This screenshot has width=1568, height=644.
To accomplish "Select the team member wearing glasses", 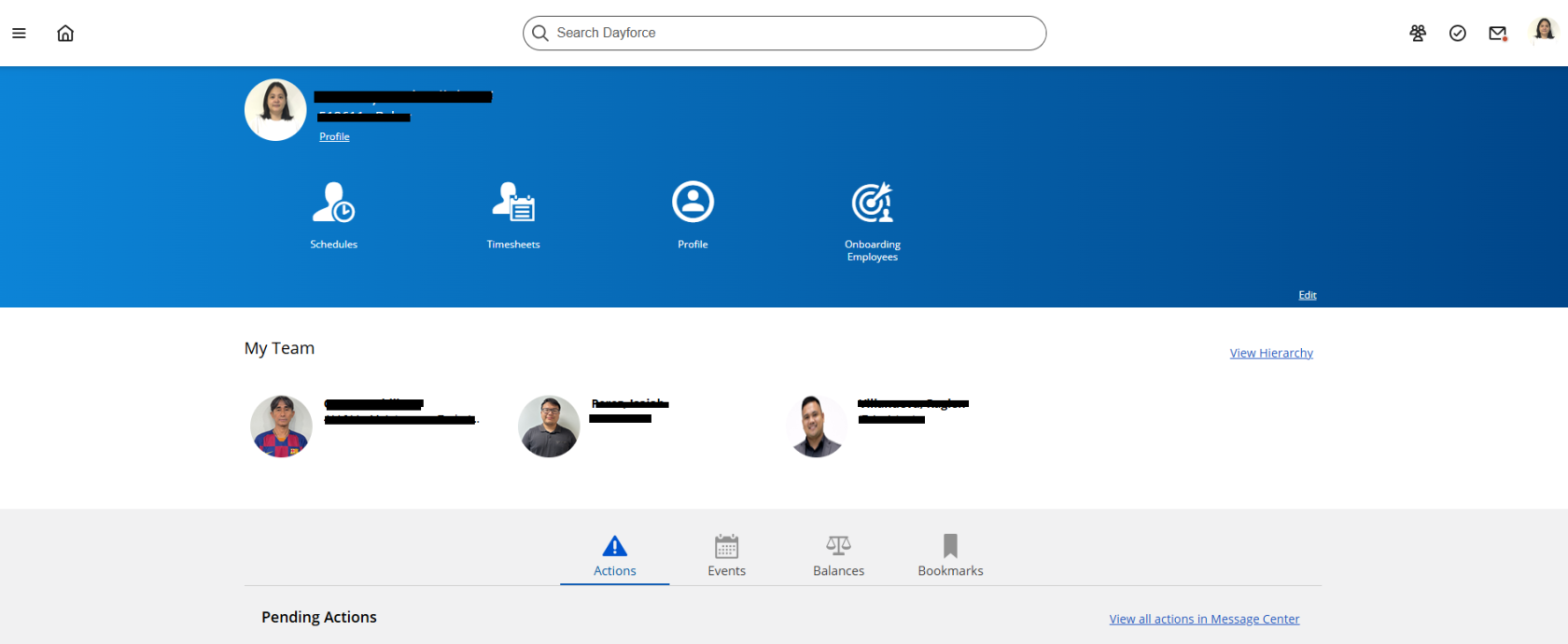I will click(549, 427).
